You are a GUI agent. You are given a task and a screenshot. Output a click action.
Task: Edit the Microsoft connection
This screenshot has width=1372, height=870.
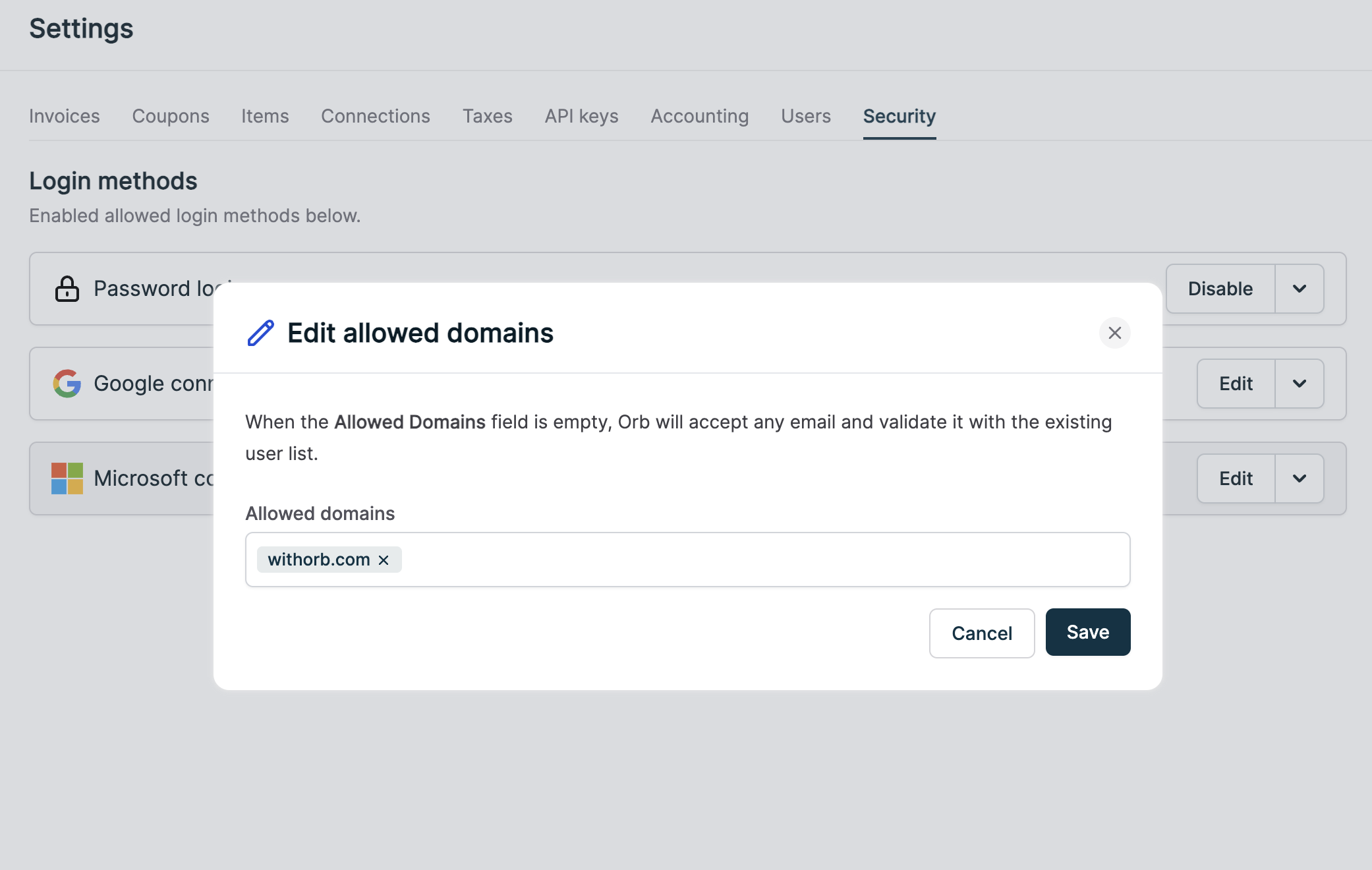pyautogui.click(x=1236, y=478)
